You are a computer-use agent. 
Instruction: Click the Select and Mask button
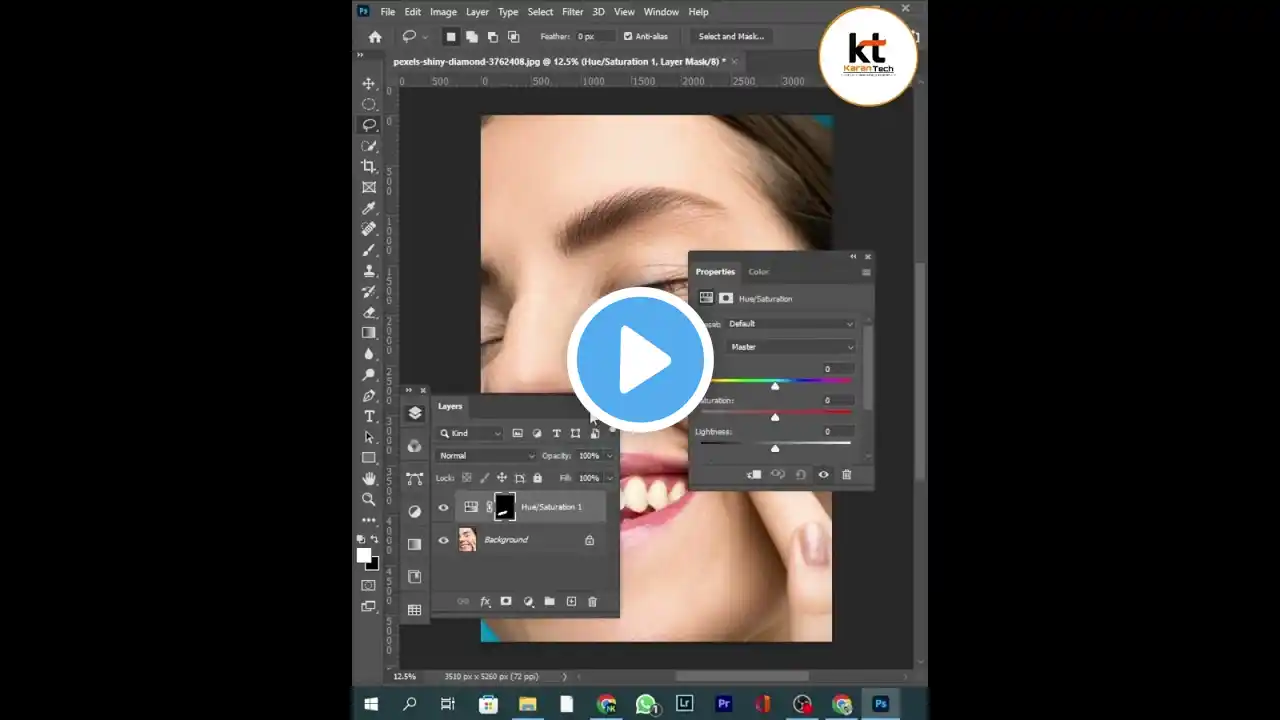click(731, 36)
